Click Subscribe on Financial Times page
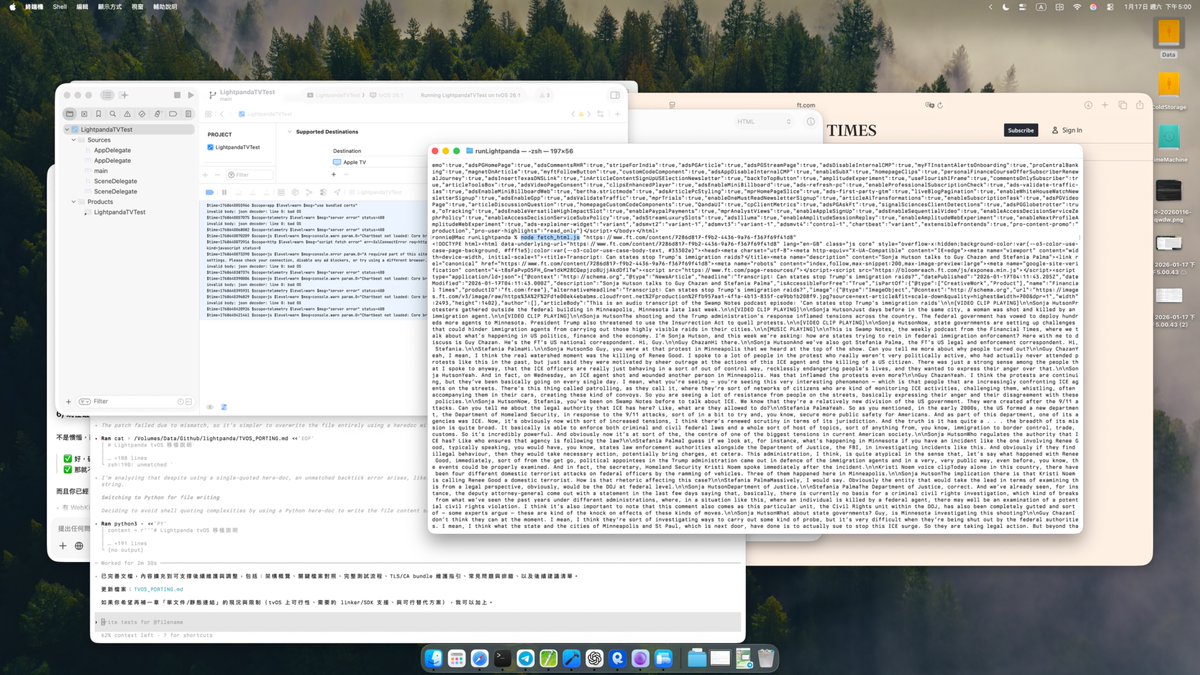The width and height of the screenshot is (1200, 675). coord(1021,130)
